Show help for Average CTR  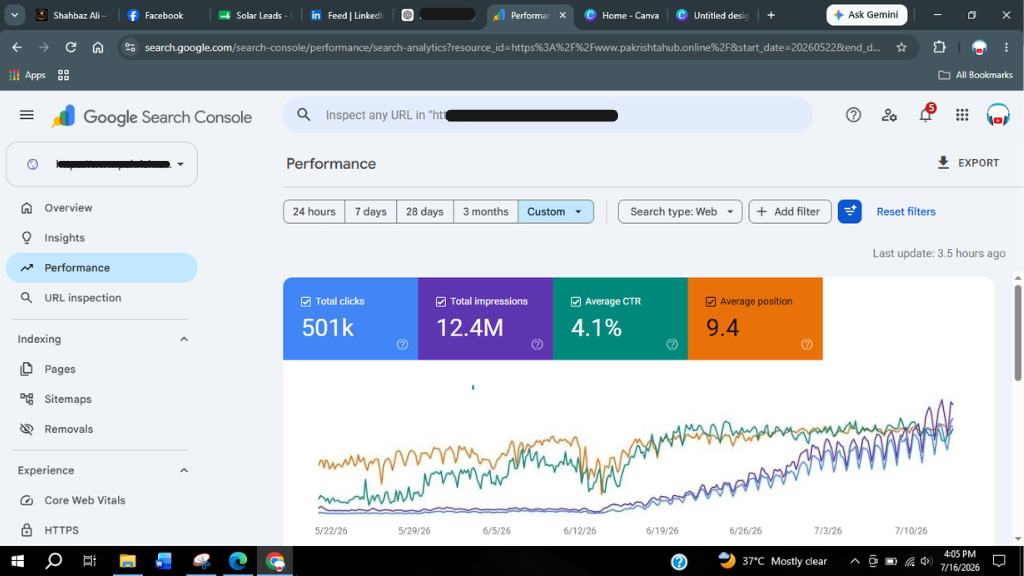coord(672,344)
